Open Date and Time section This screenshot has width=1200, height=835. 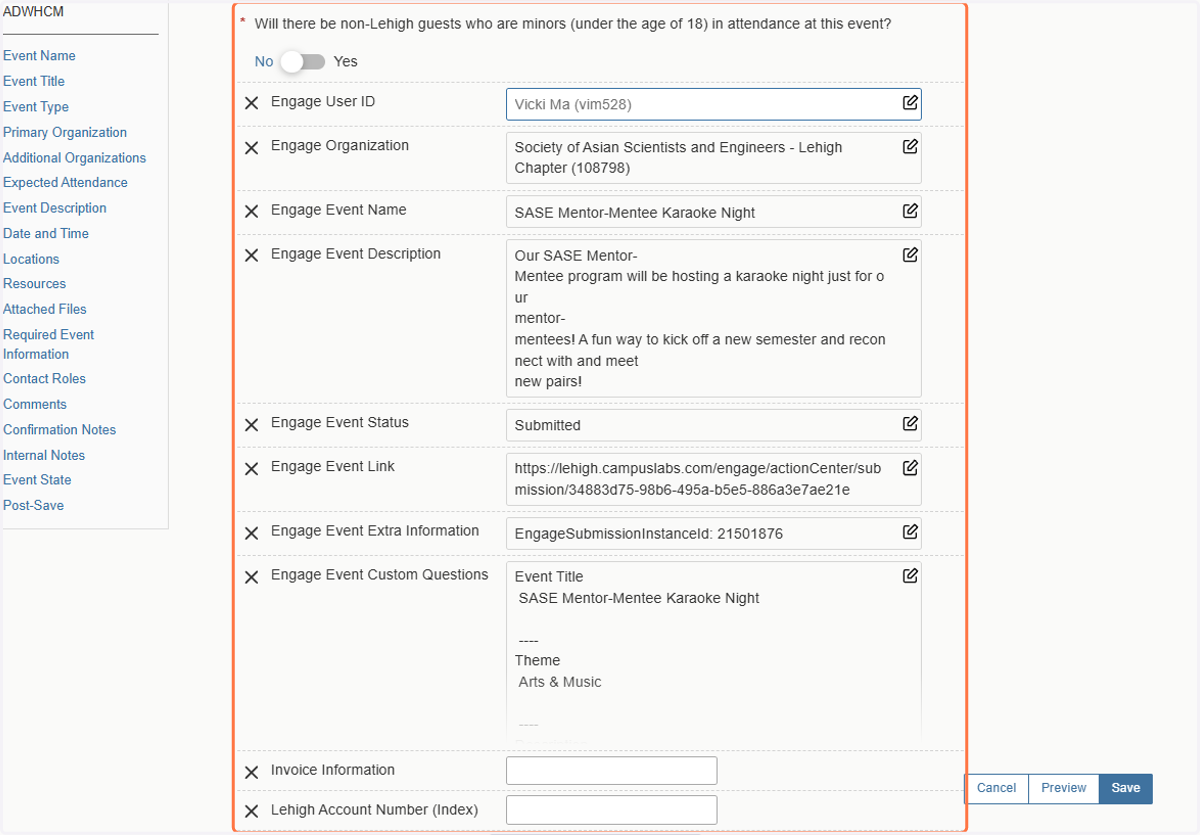point(46,233)
